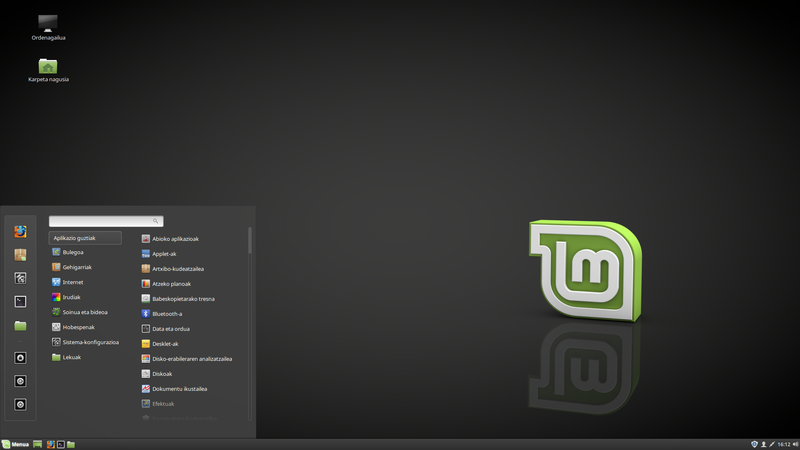Click the log out icon in favorites sidebar
Image resolution: width=800 pixels, height=450 pixels.
(20, 381)
